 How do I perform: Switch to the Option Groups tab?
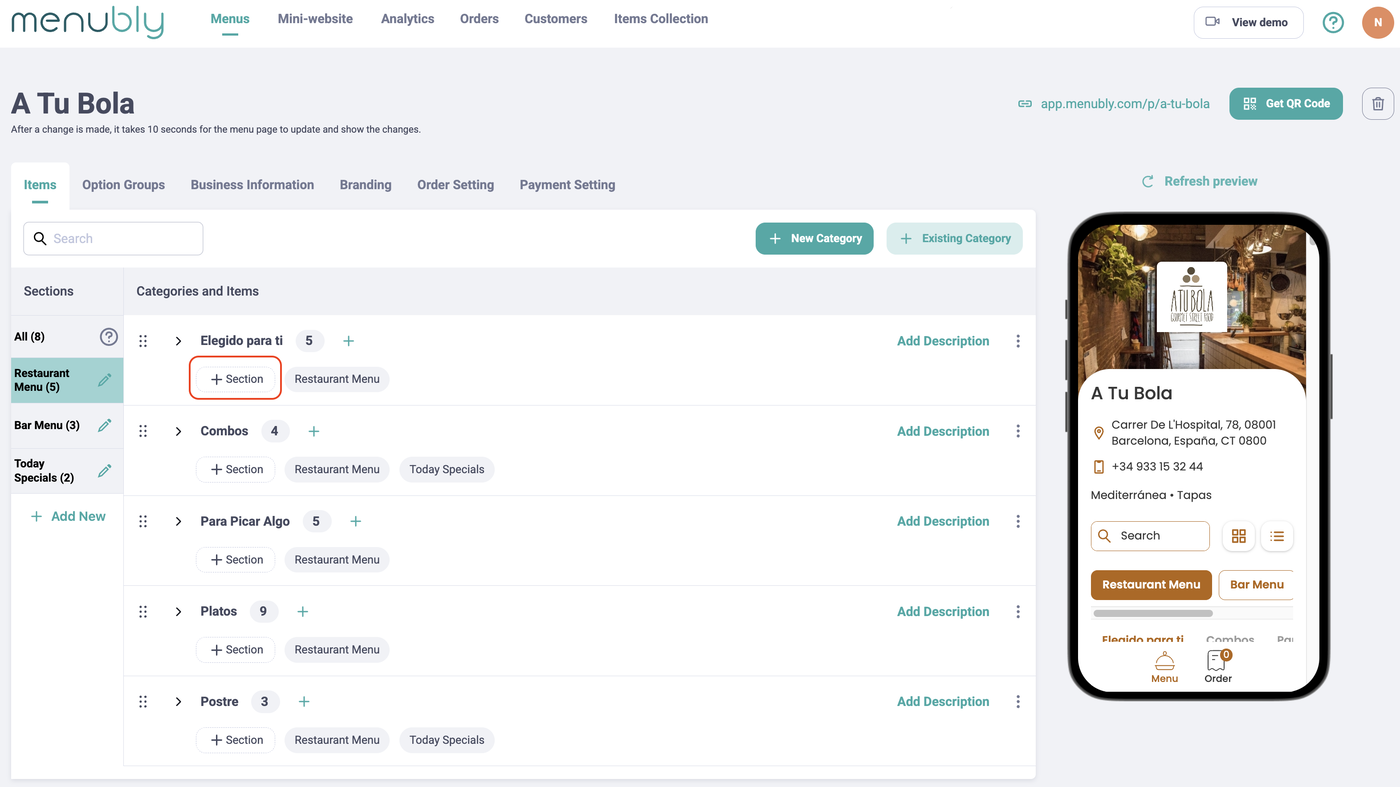point(123,185)
